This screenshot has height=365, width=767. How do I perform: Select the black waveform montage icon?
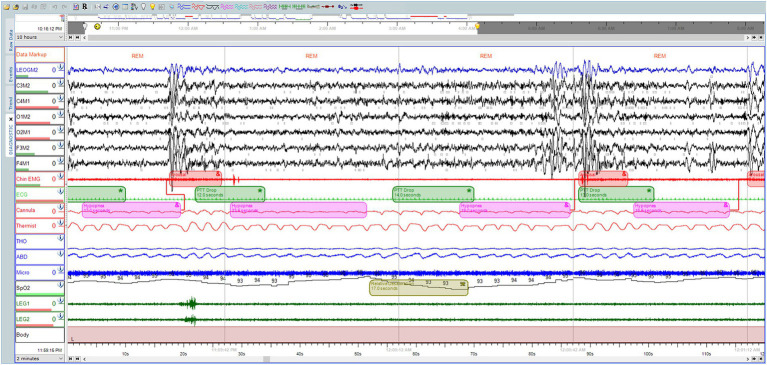[212, 7]
